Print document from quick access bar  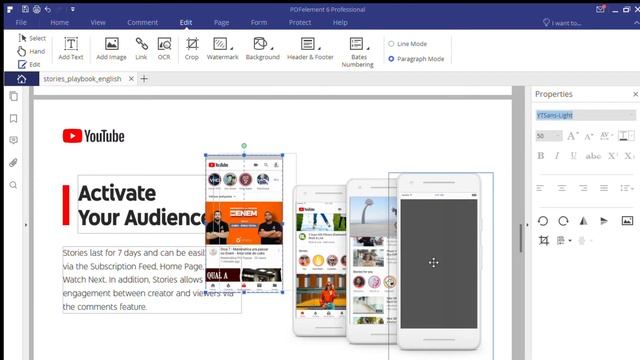pyautogui.click(x=37, y=9)
